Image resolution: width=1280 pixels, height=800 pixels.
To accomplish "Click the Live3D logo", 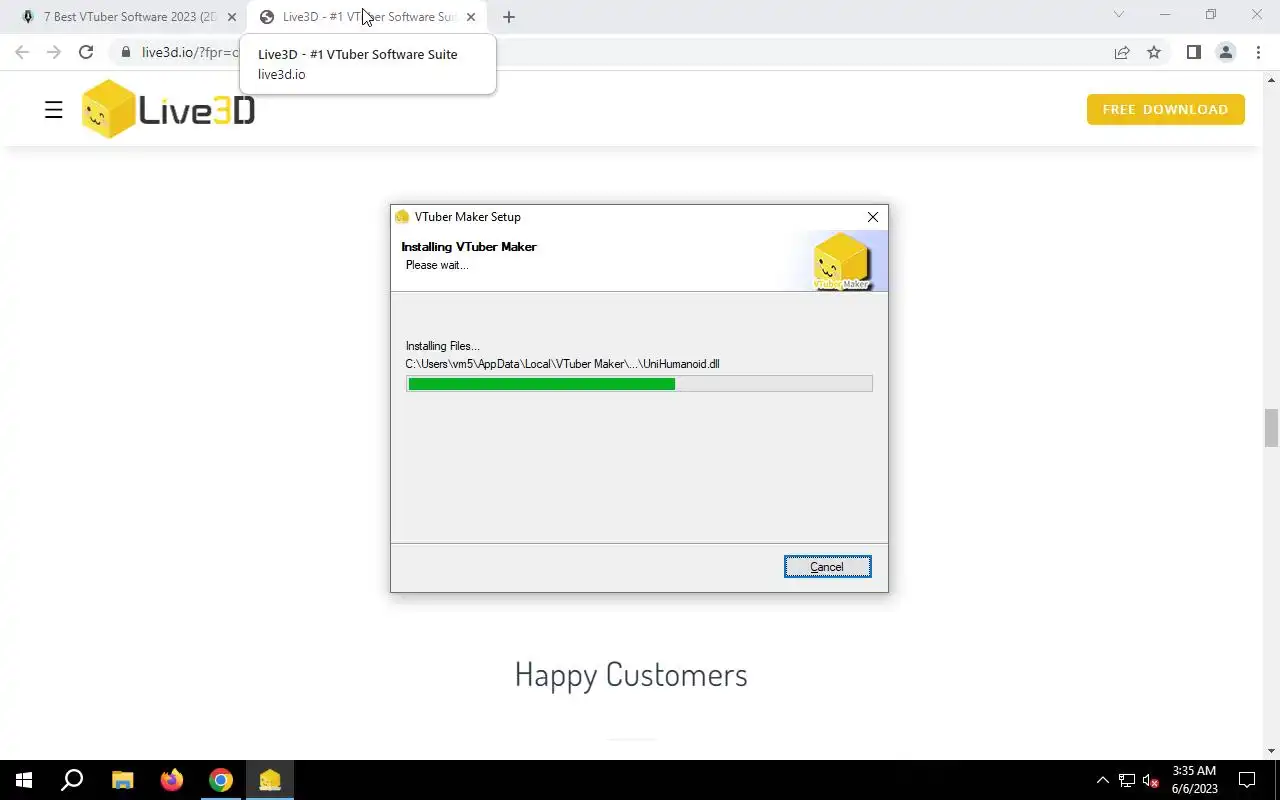I will click(x=168, y=109).
